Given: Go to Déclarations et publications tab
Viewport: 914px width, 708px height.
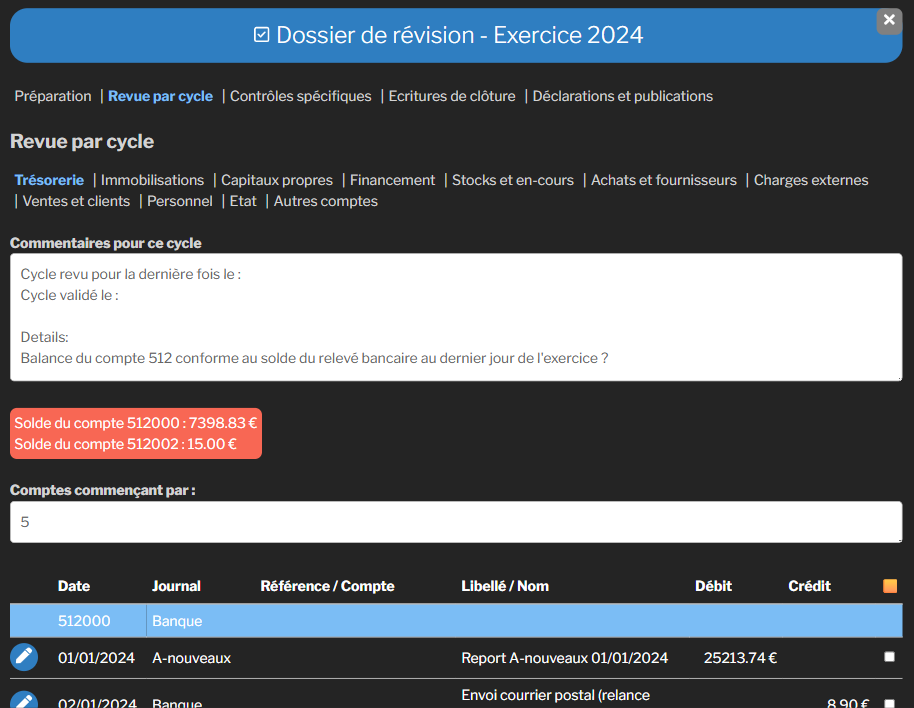Looking at the screenshot, I should [x=622, y=96].
